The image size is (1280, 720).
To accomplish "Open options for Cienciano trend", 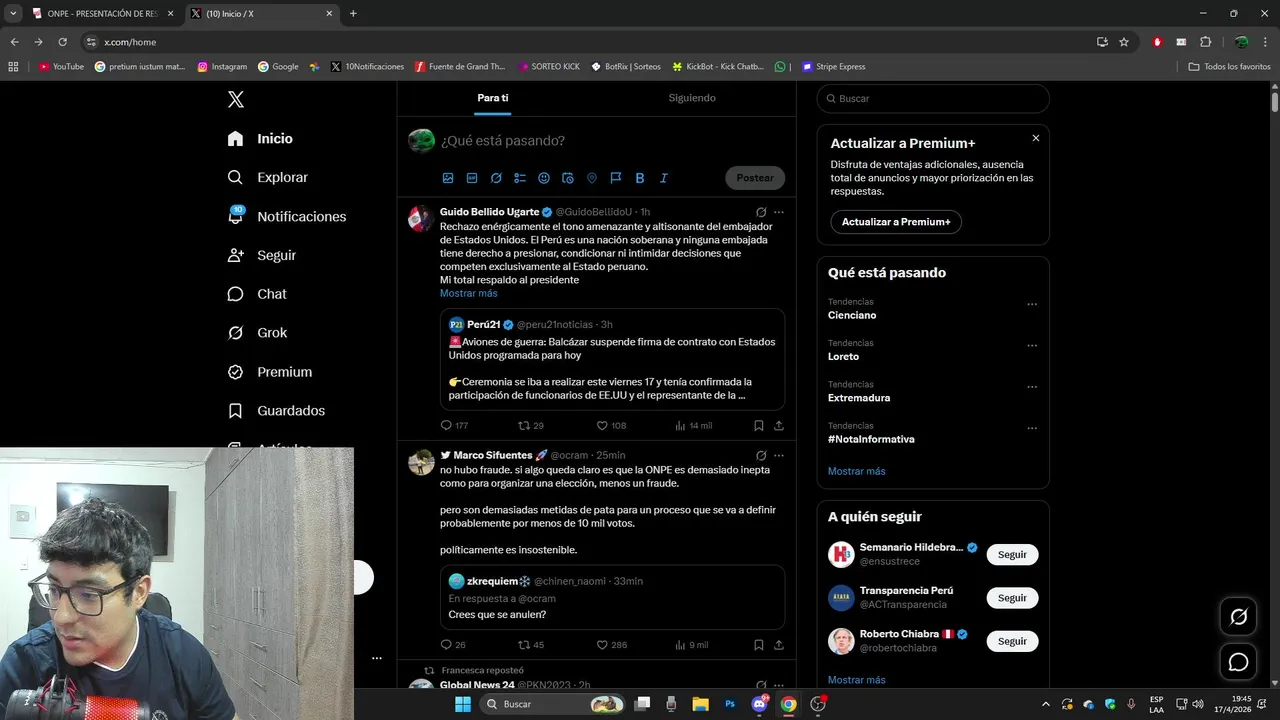I will pyautogui.click(x=1032, y=304).
